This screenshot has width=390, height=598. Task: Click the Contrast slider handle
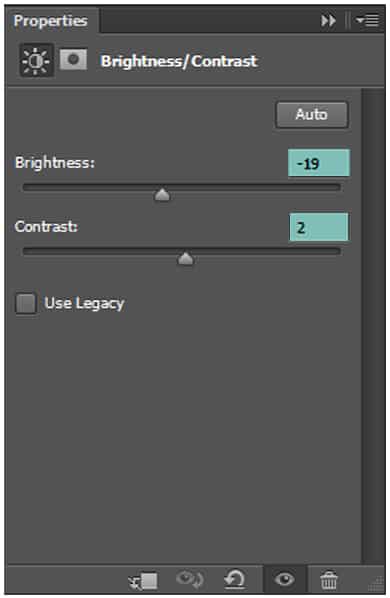pyautogui.click(x=186, y=259)
